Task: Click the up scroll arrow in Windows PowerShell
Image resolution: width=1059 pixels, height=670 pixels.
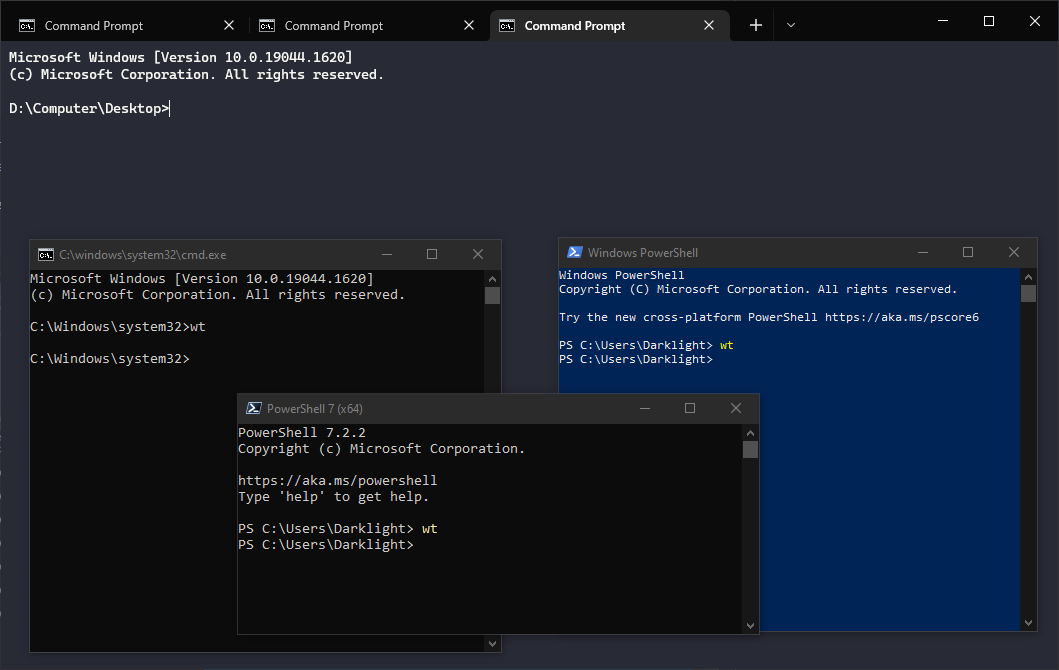Action: pos(1028,276)
